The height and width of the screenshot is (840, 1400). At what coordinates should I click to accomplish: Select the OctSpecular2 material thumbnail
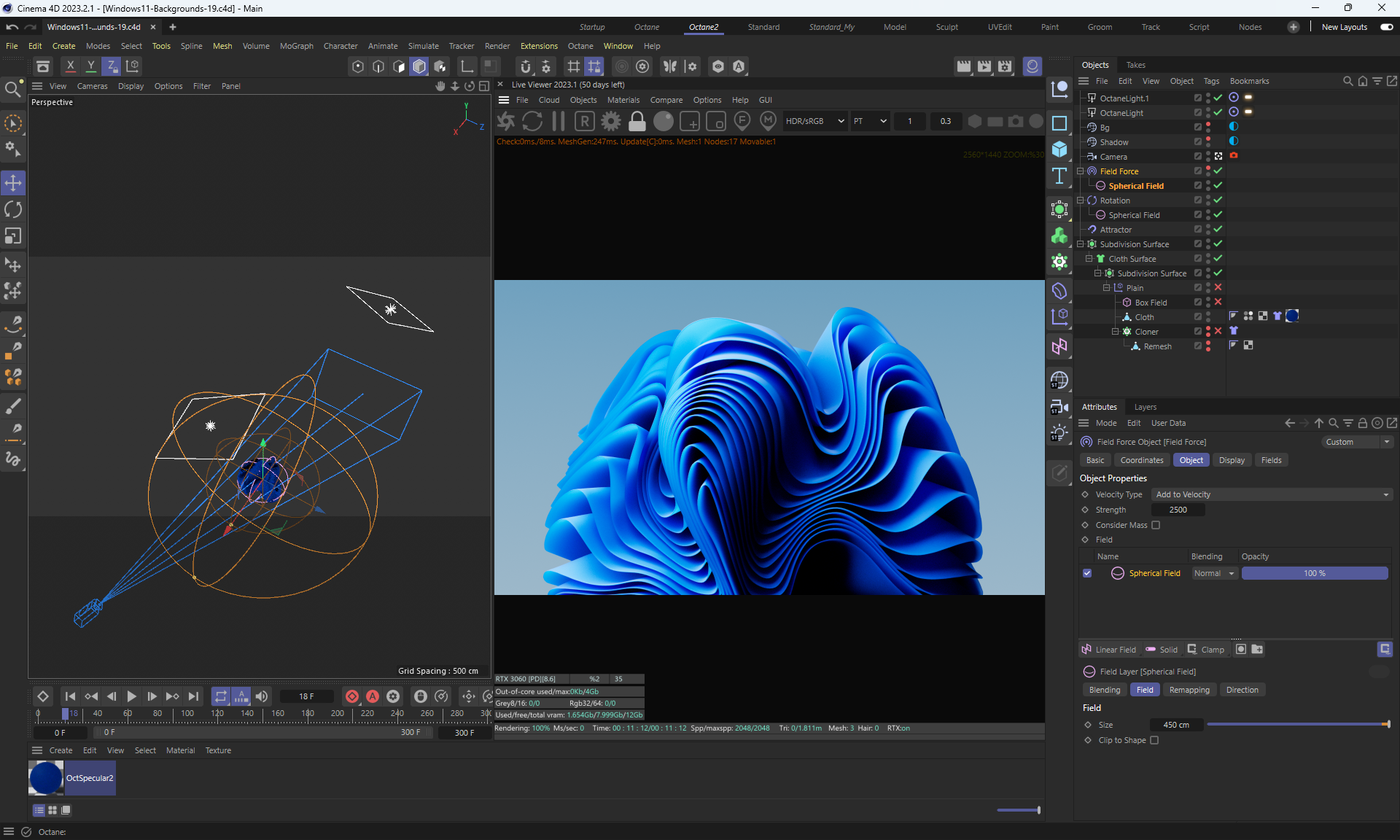tap(45, 778)
